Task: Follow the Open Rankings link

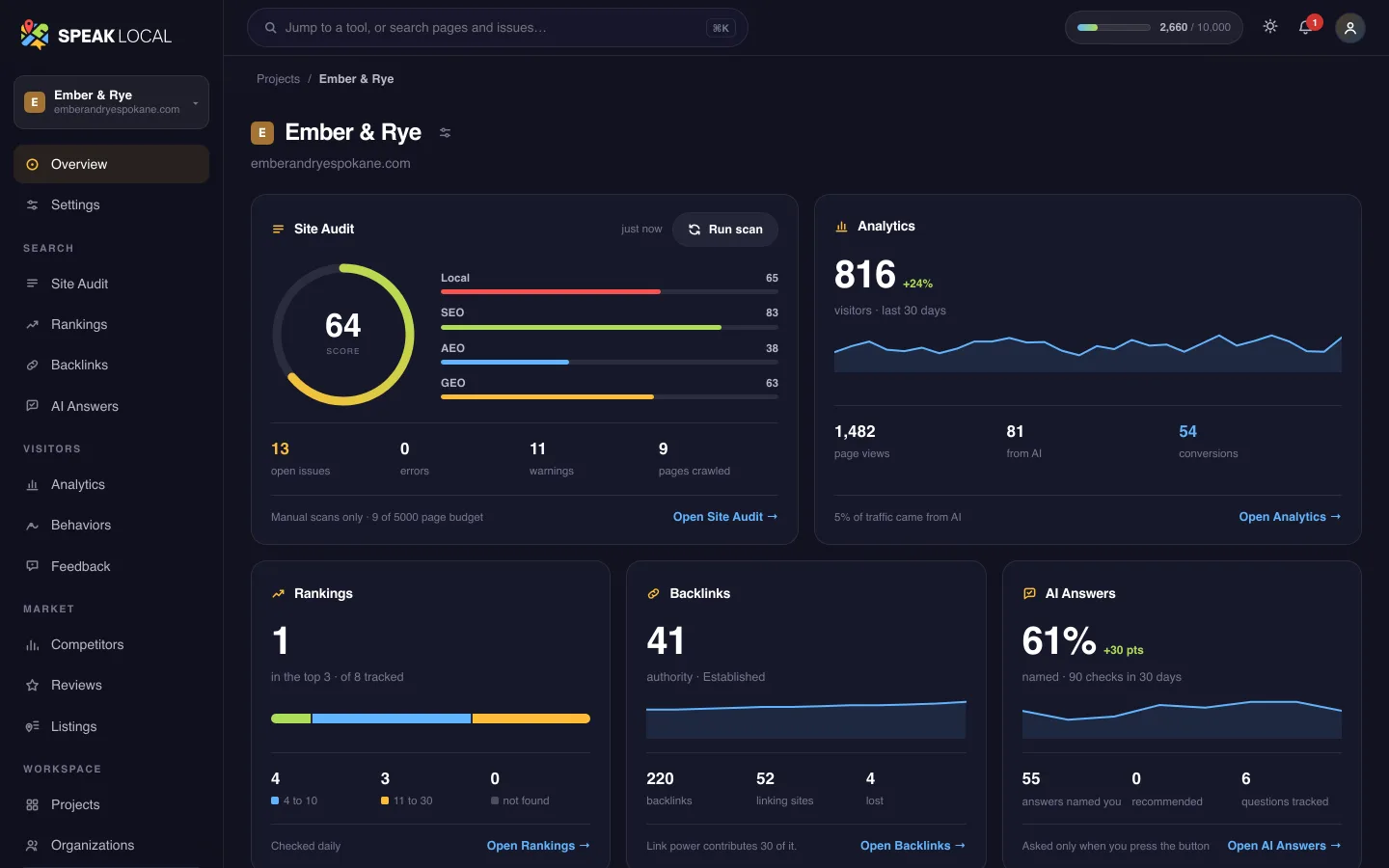Action: point(538,846)
